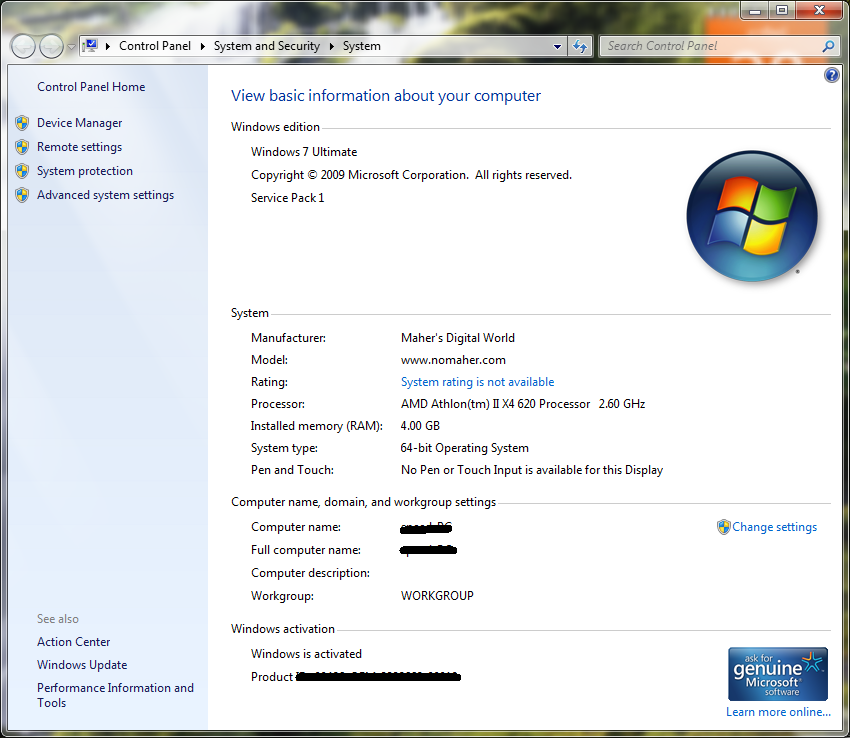The height and width of the screenshot is (738, 850).
Task: Click the computer icon in address bar
Action: tap(90, 46)
